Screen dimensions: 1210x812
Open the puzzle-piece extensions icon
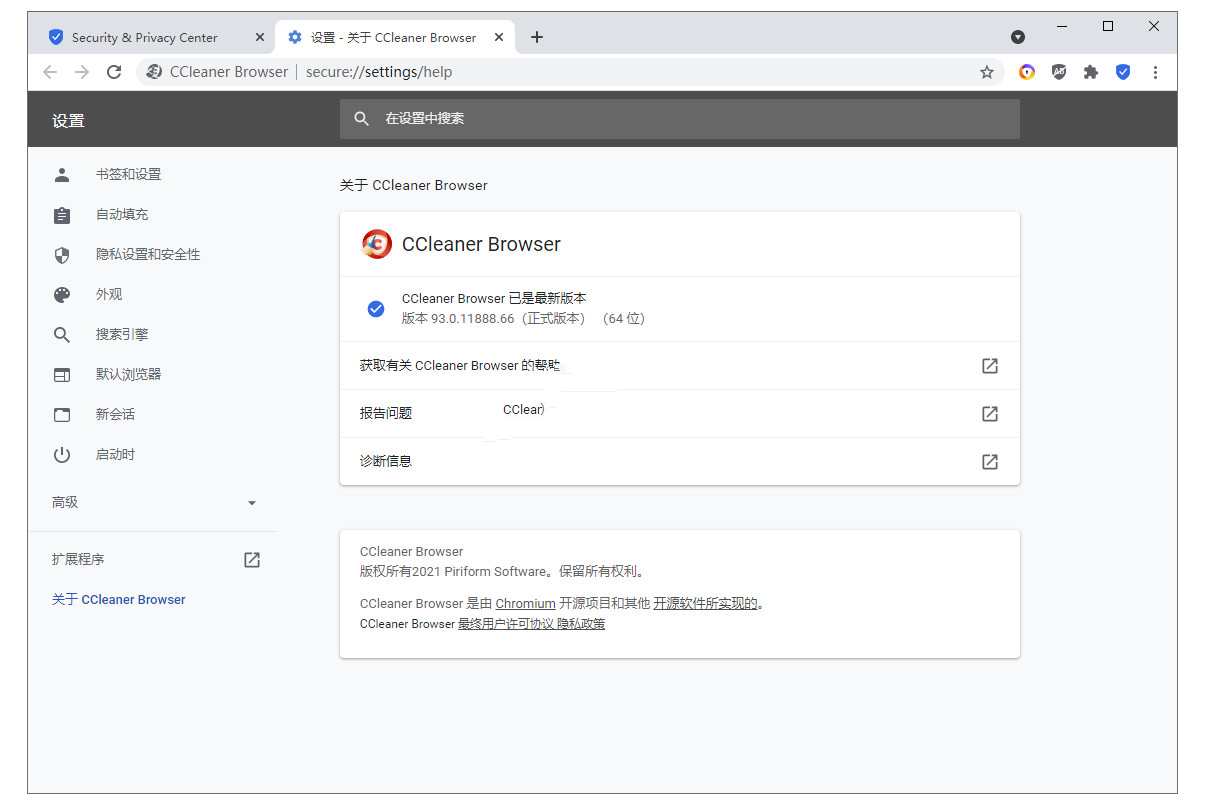1091,72
